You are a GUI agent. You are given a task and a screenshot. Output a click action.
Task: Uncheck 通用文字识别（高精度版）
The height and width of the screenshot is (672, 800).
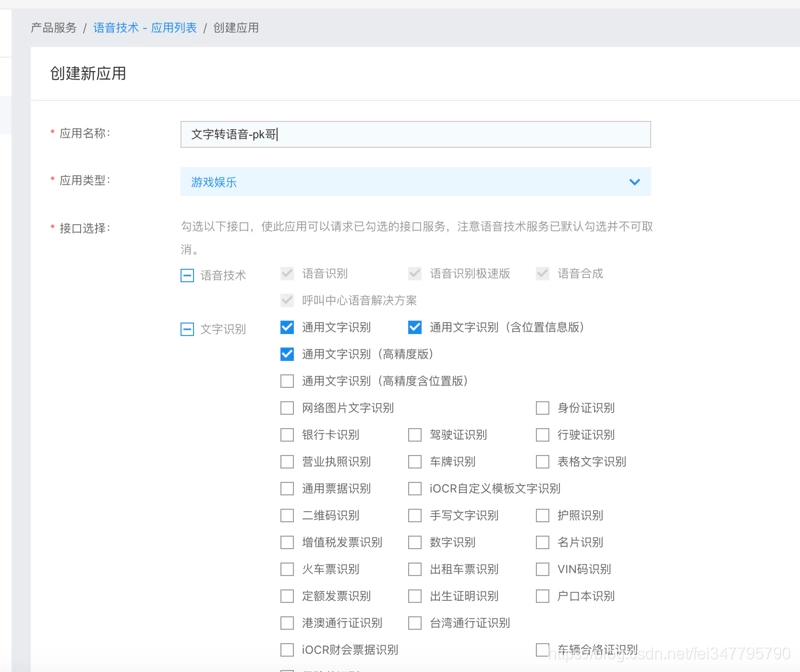pyautogui.click(x=287, y=354)
